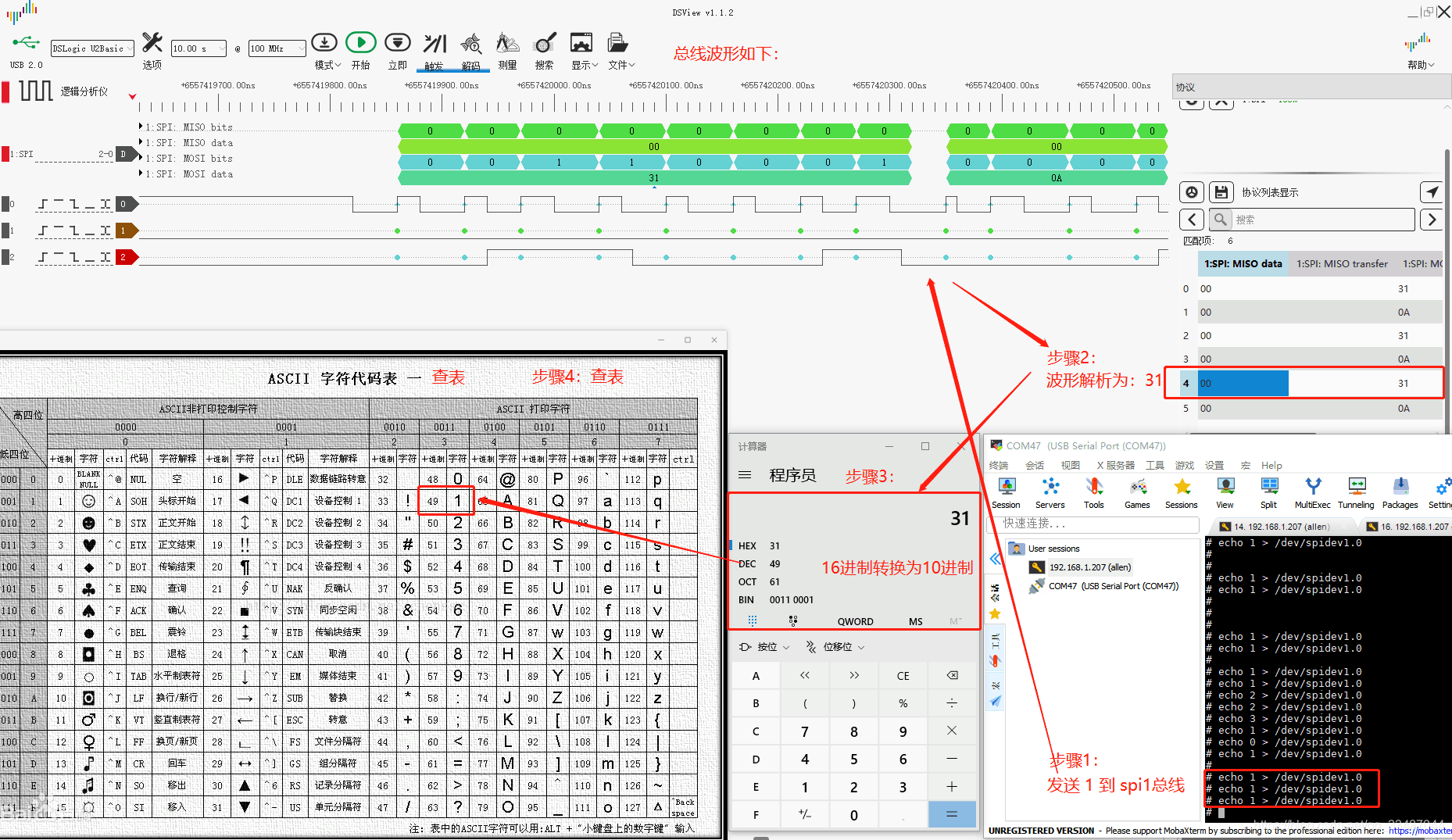Click the red channel 2 label
The image size is (1452, 840).
pos(123,257)
